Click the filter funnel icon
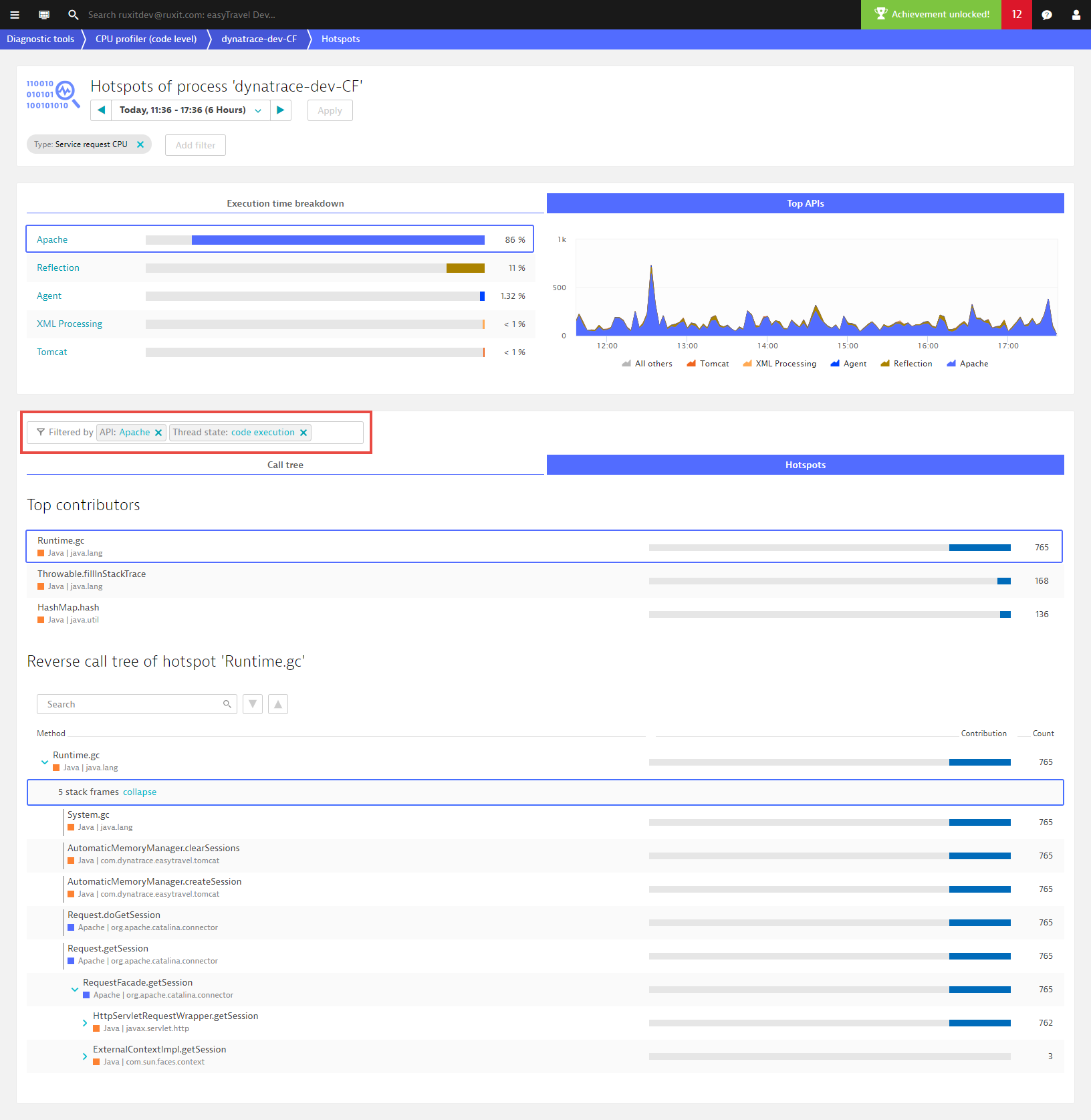This screenshot has width=1091, height=1120. 41,433
